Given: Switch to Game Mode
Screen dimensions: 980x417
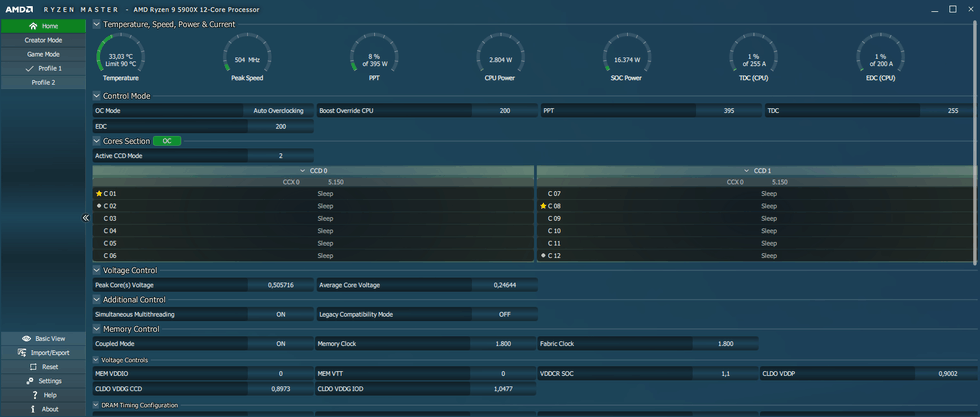Looking at the screenshot, I should pos(43,54).
